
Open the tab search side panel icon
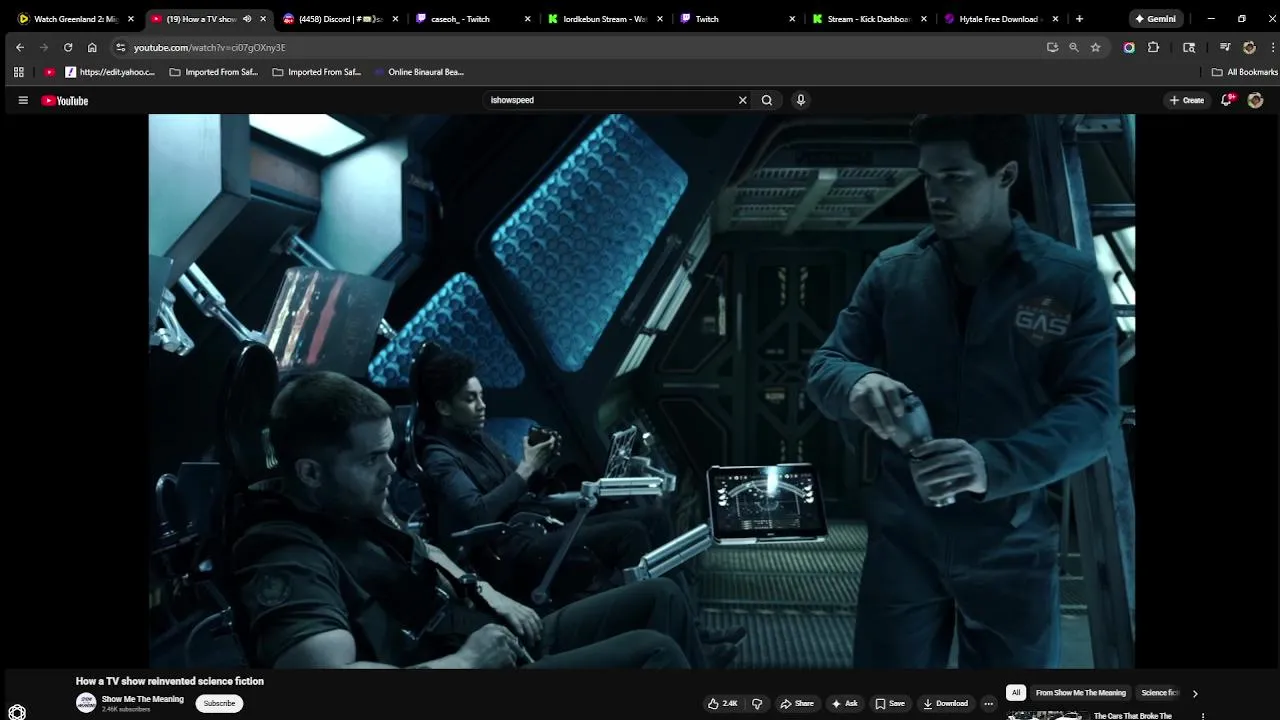pos(1189,47)
